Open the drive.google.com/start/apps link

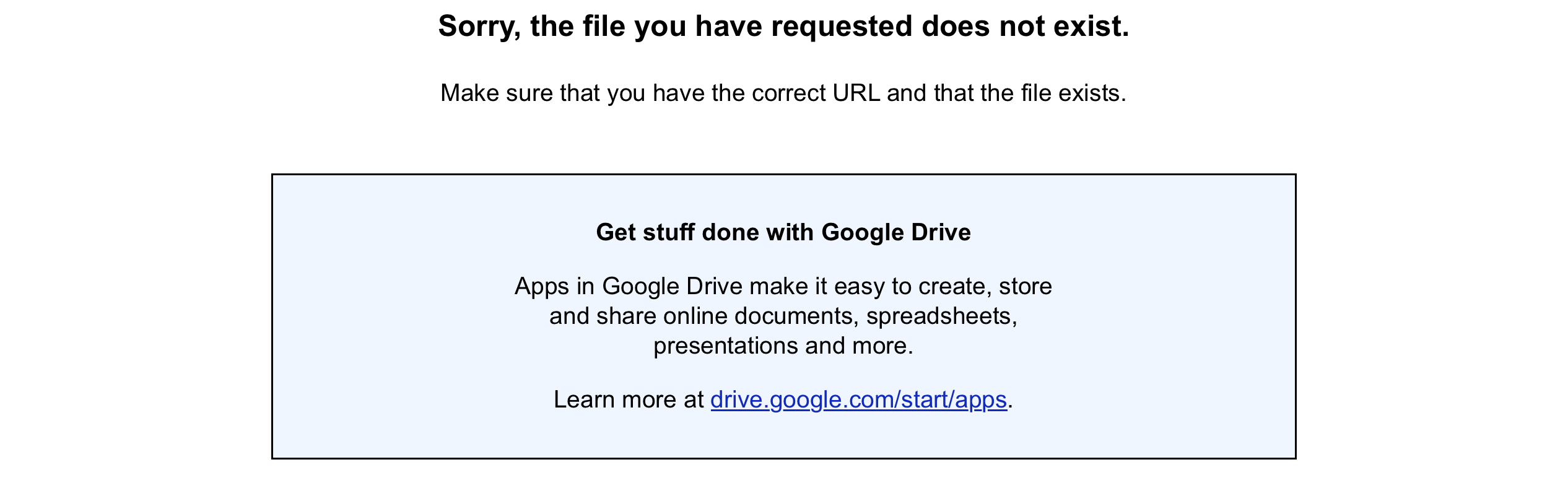[x=858, y=400]
